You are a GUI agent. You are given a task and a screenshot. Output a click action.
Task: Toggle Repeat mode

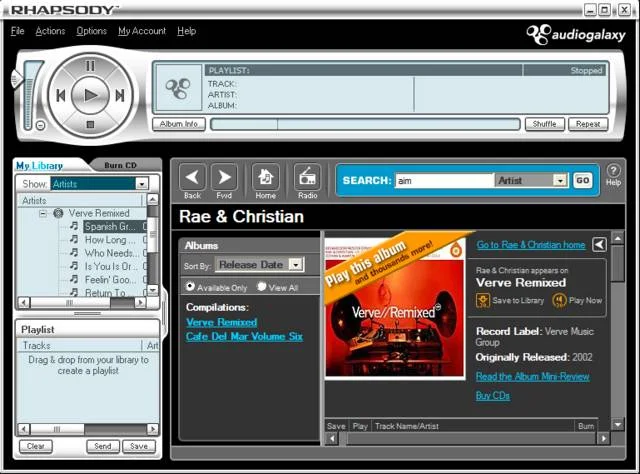tap(588, 124)
